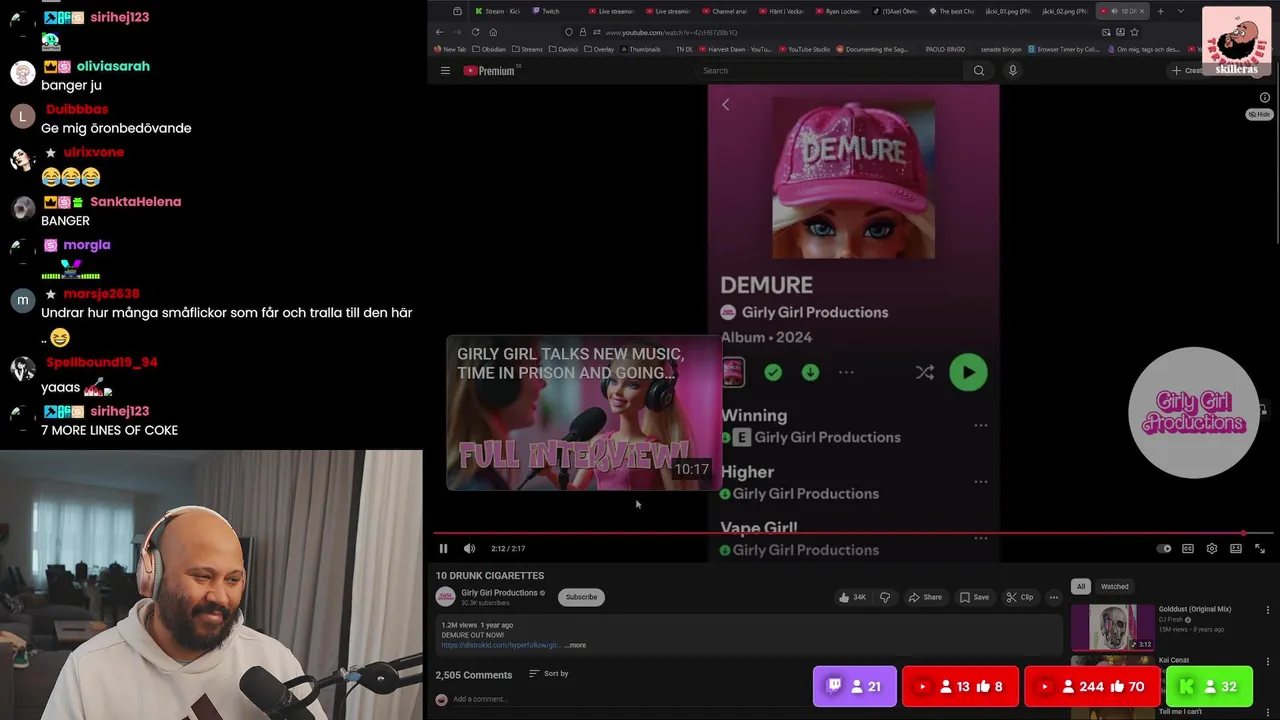Screen dimensions: 1280x720
Task: Mute the video with the speaker icon
Action: [469, 548]
